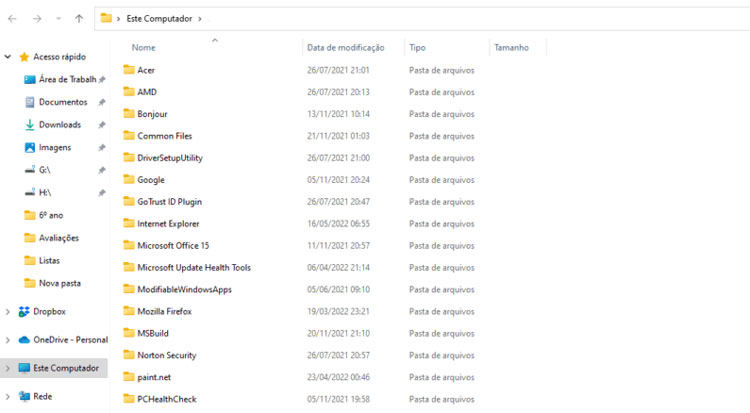The height and width of the screenshot is (413, 750).
Task: Select the Imagens icon in quick access
Action: click(x=30, y=147)
